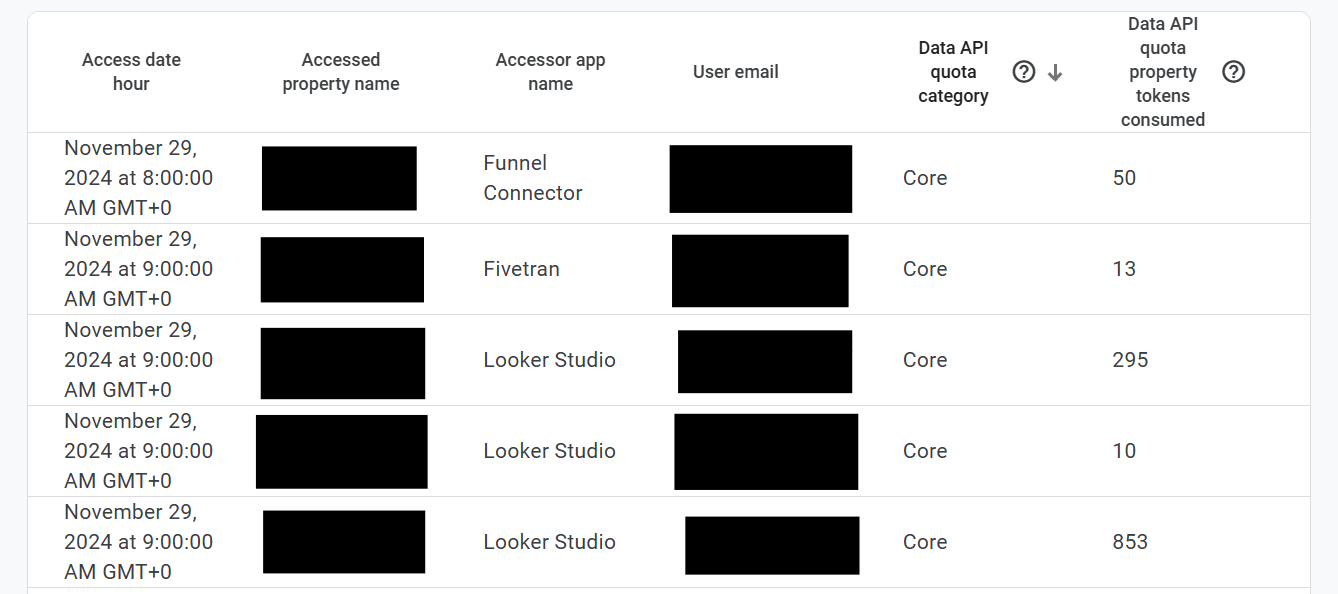Image resolution: width=1338 pixels, height=594 pixels.
Task: Select the Data API quota category header
Action: 953,72
